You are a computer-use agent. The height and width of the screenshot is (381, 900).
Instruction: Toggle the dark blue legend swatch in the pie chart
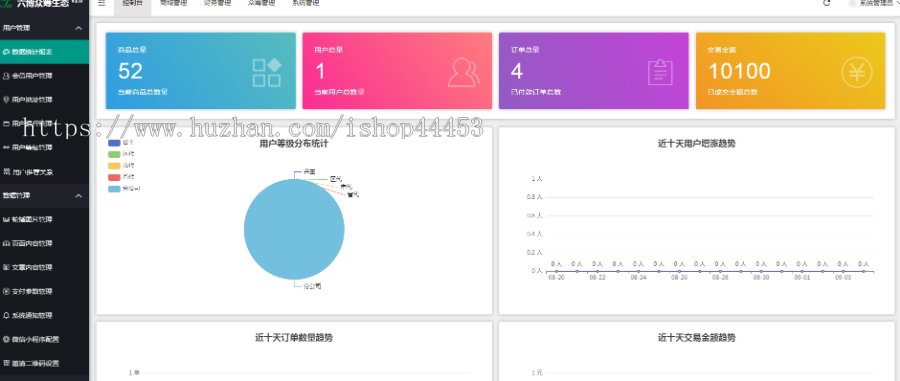pyautogui.click(x=114, y=142)
